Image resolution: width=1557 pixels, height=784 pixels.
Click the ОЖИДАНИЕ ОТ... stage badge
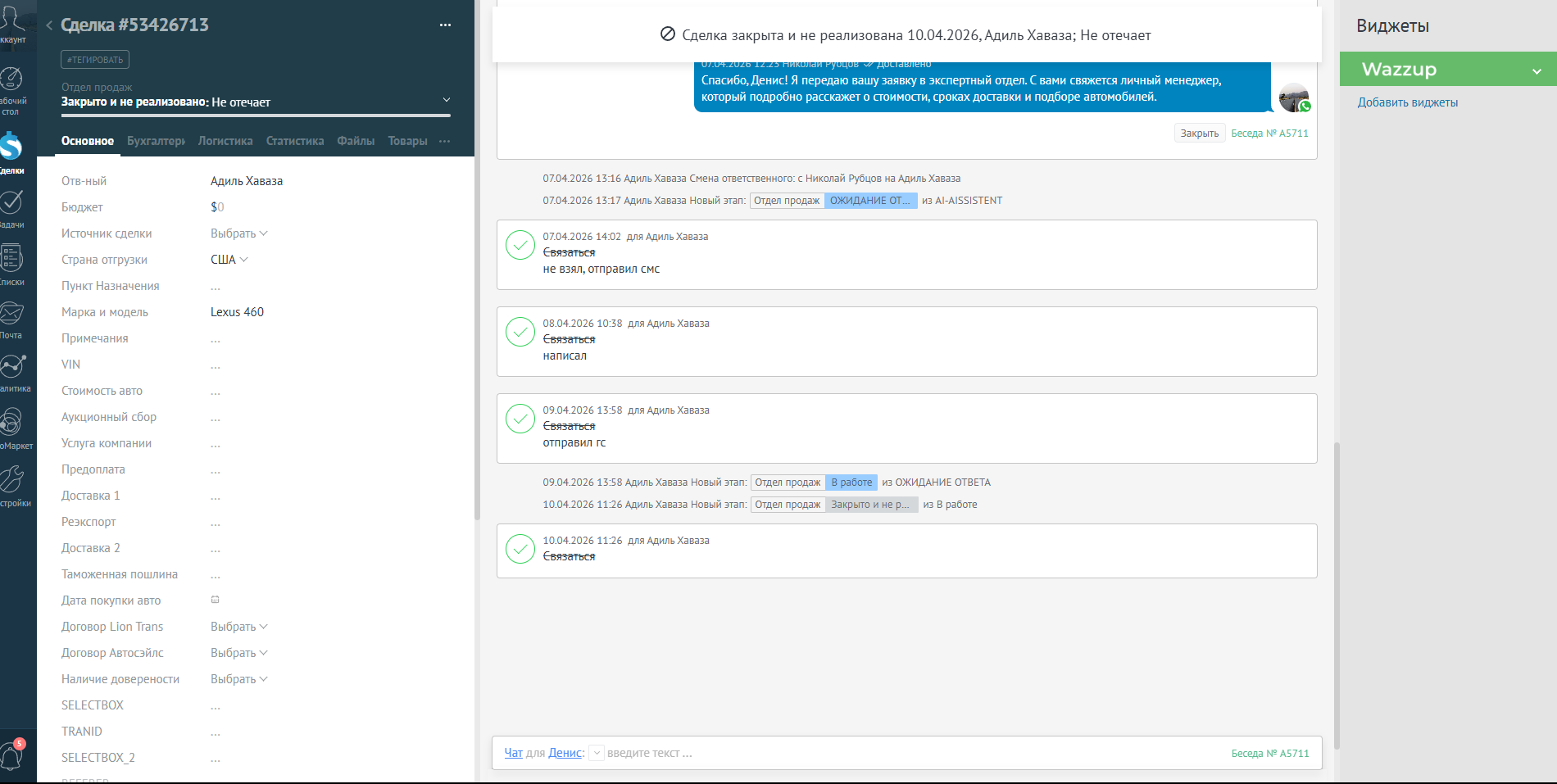click(x=870, y=201)
